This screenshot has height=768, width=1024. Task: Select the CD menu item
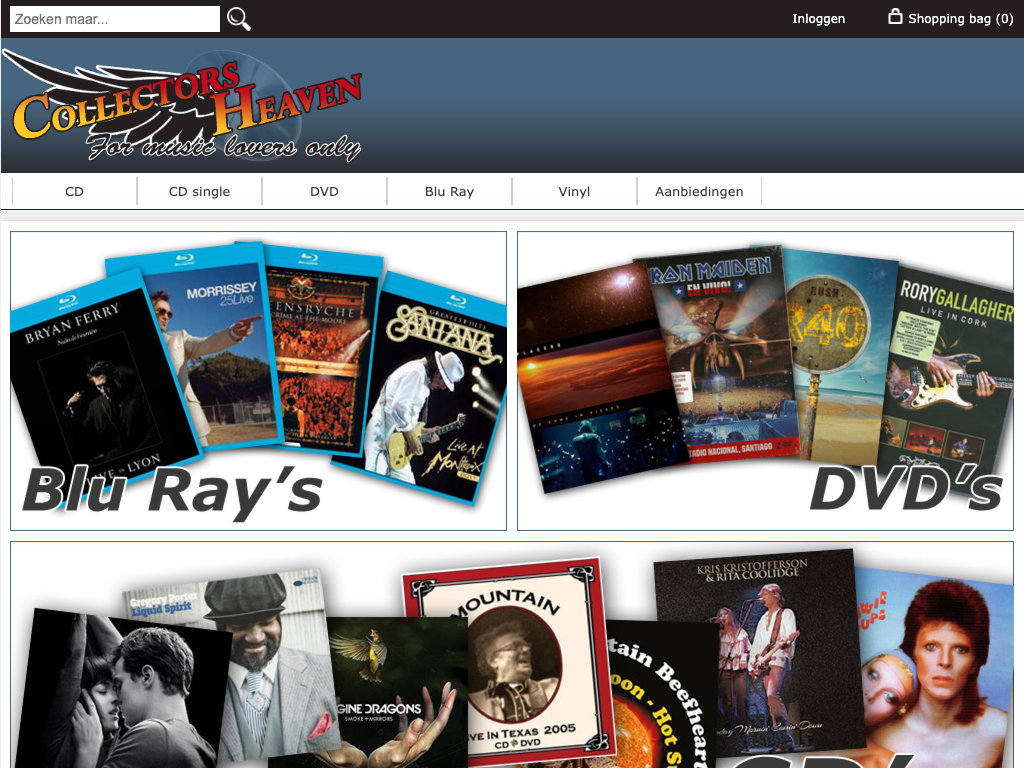coord(74,191)
